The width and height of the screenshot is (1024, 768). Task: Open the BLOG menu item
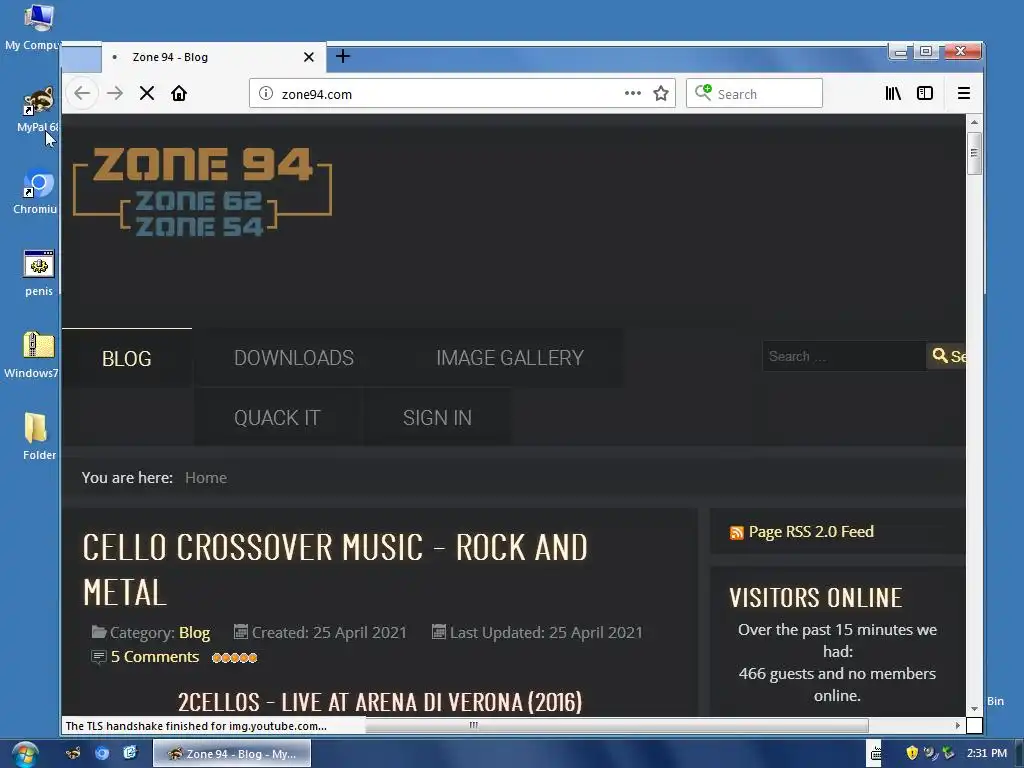(x=127, y=358)
